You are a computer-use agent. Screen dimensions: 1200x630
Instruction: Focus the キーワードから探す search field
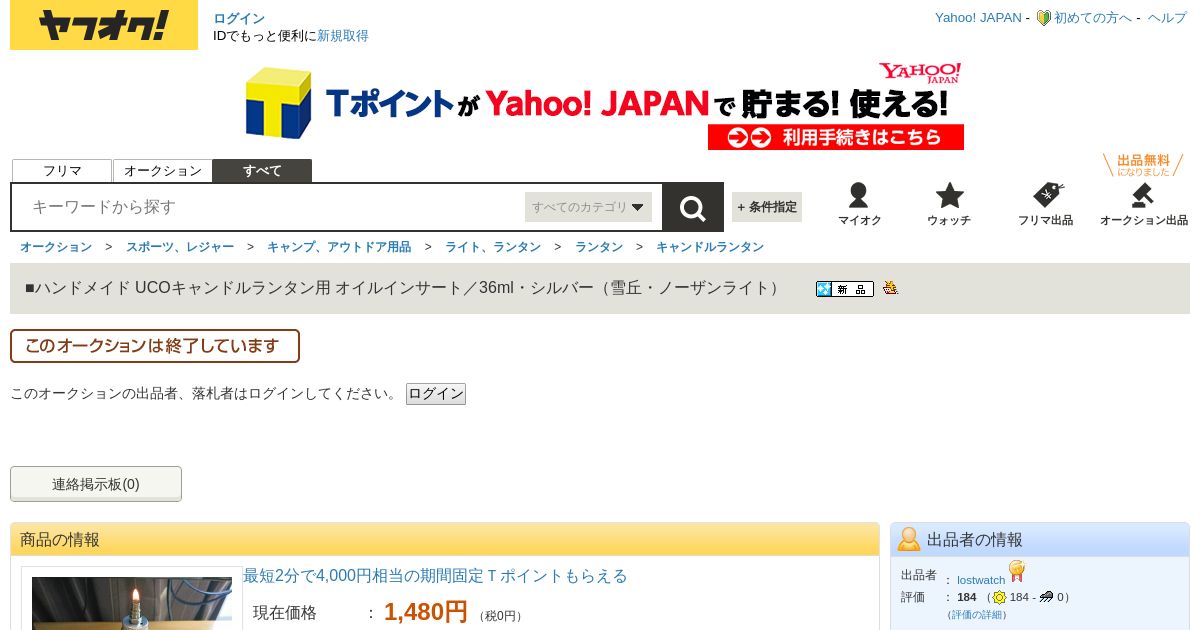point(270,207)
